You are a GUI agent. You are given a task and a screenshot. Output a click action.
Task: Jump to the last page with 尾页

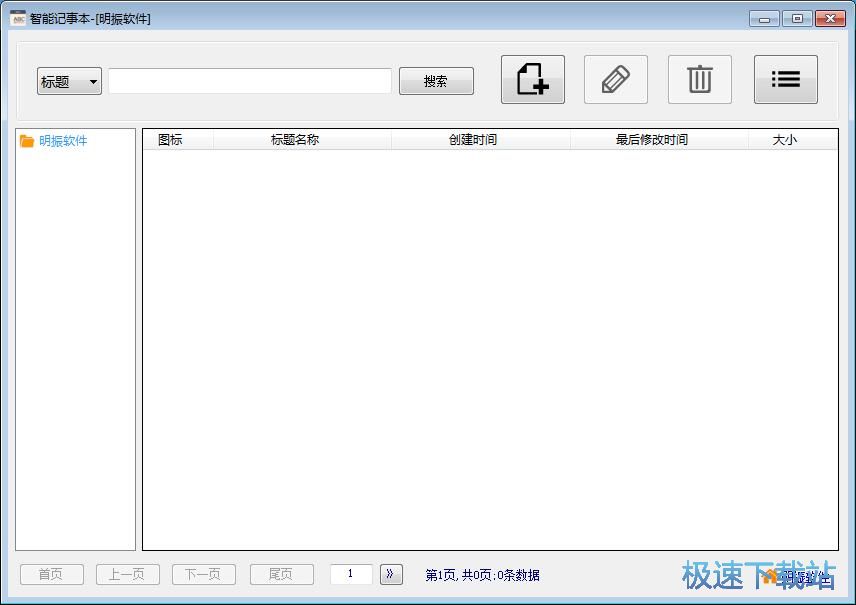282,574
